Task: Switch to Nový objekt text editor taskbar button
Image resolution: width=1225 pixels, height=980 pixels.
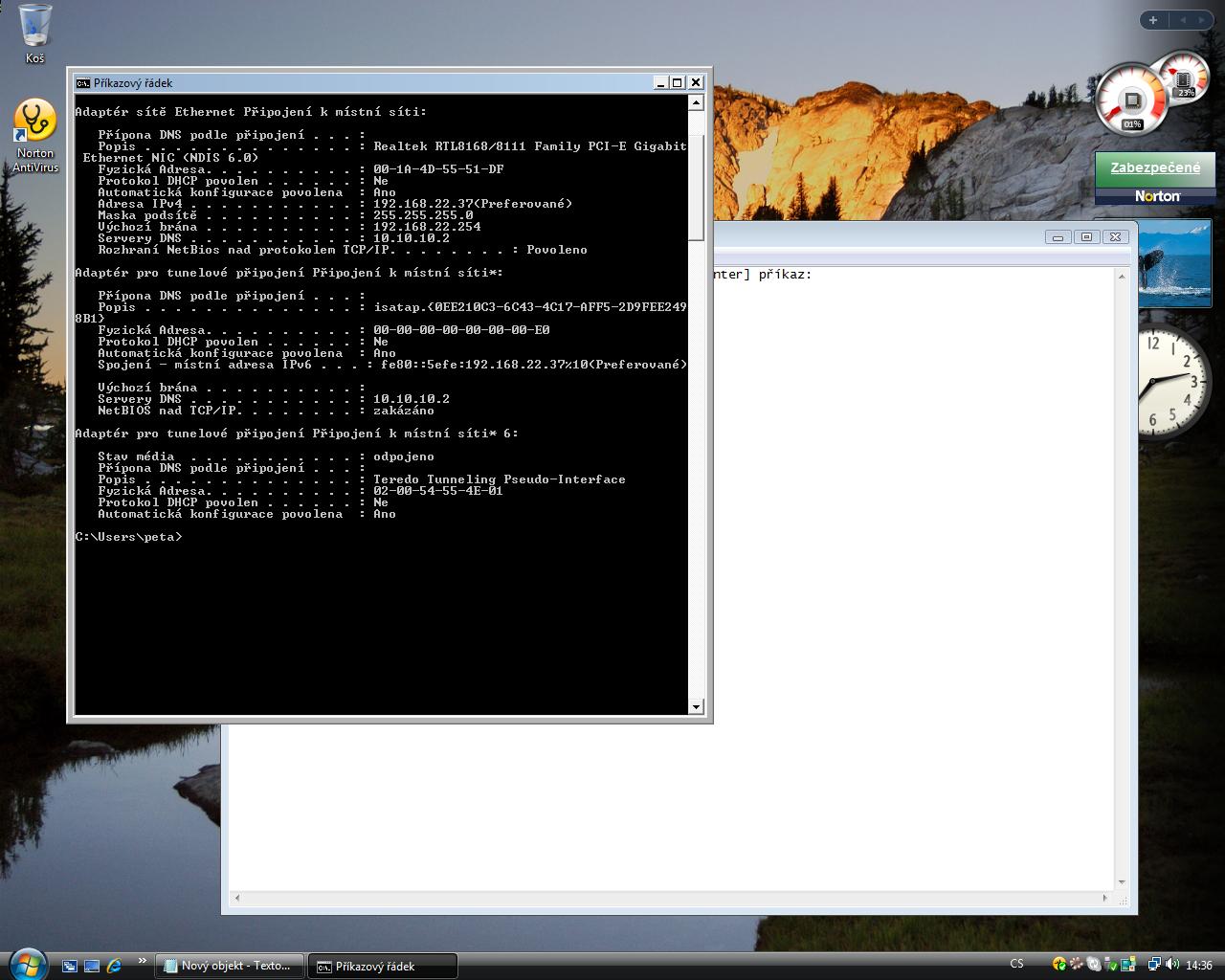Action: coord(230,966)
